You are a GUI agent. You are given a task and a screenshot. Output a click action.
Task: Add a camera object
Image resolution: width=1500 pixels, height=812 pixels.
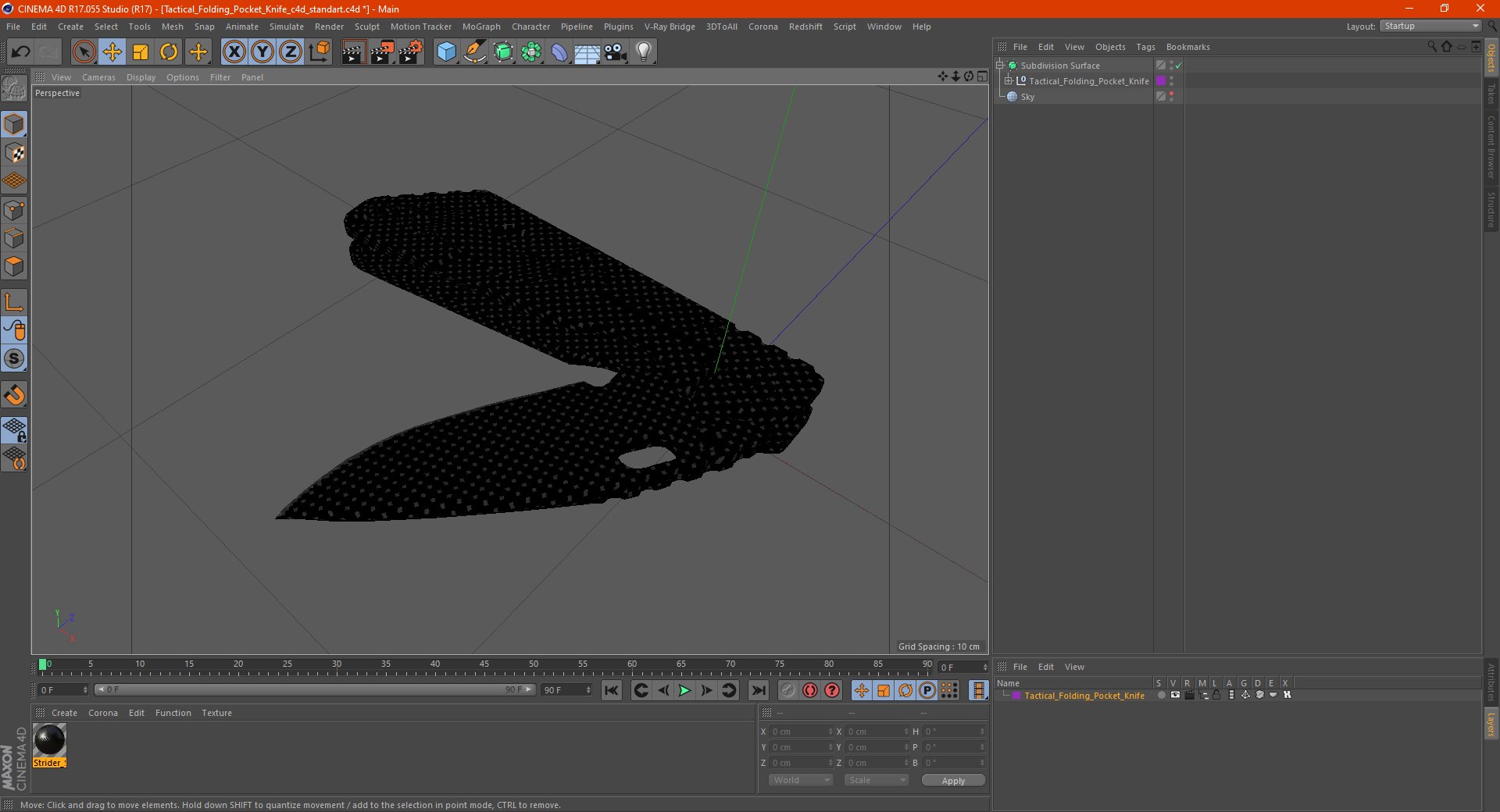(616, 52)
